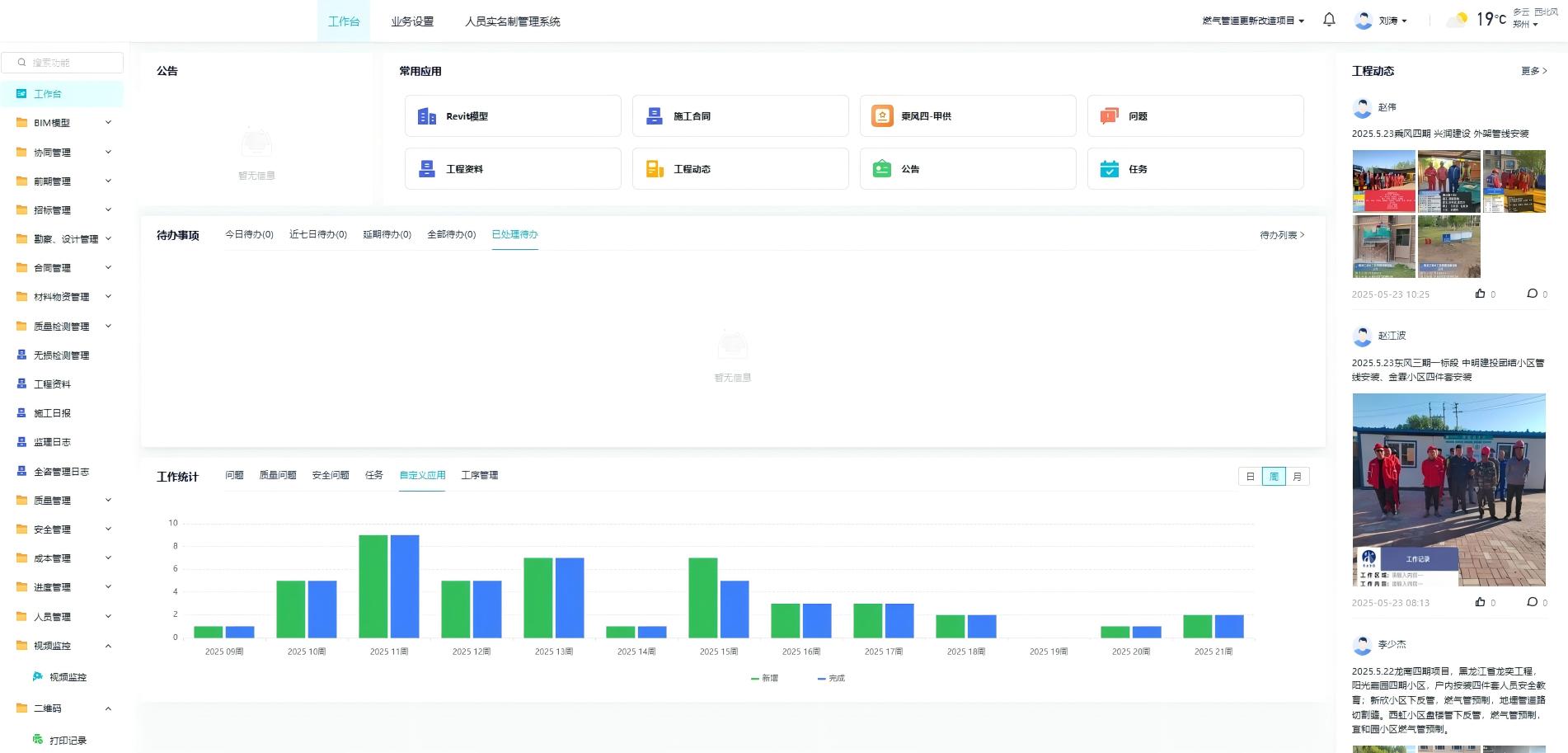Select the 质量问题 statistics tab
This screenshot has width=1568, height=753.
click(x=278, y=475)
